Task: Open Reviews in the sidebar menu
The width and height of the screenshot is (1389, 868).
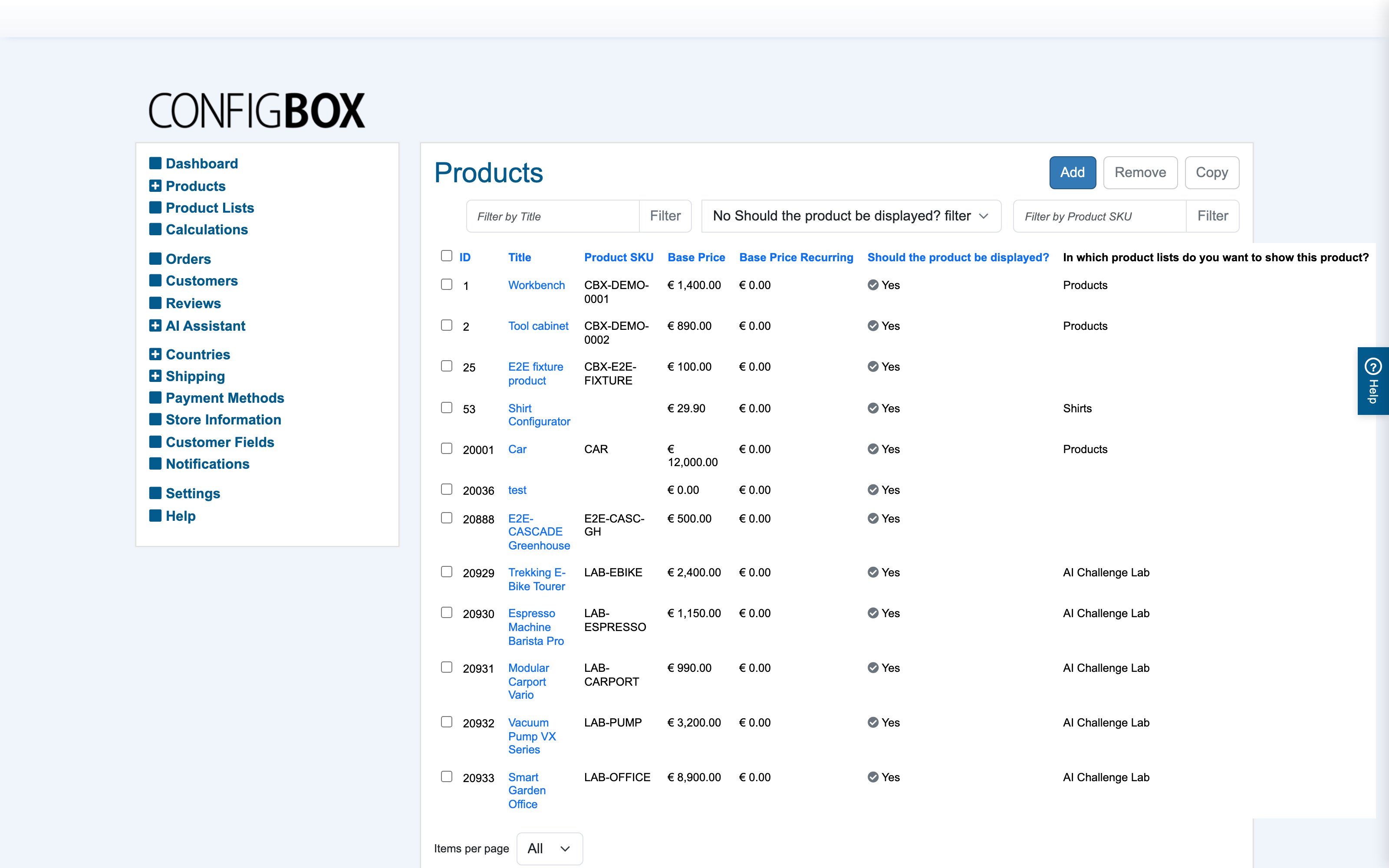Action: coord(193,303)
